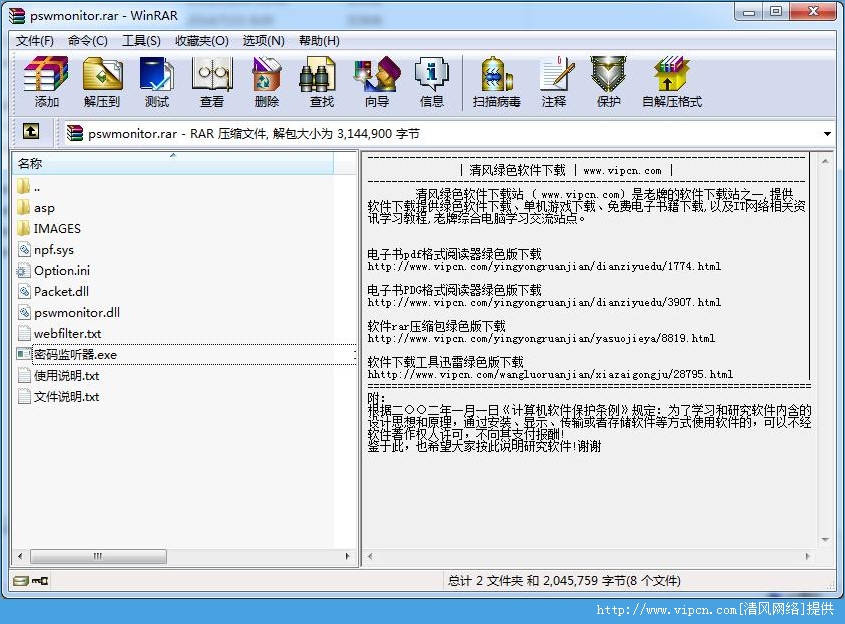Select the IMAGES folder icon
This screenshot has width=845, height=624.
[x=23, y=228]
